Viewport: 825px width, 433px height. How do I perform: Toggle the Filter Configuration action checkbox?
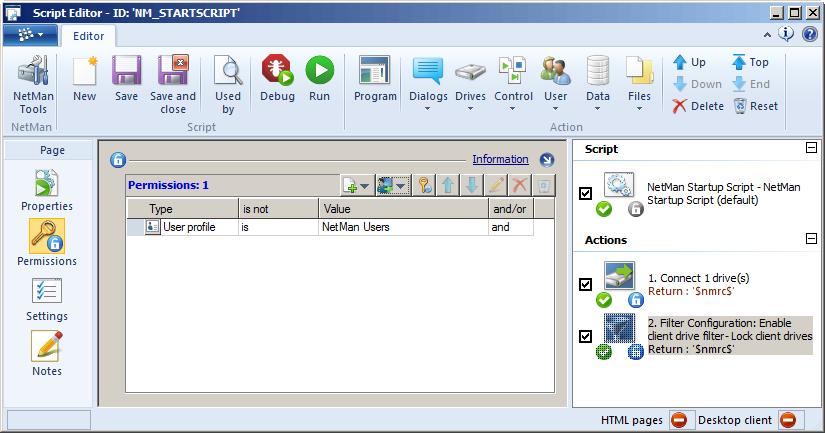(586, 336)
